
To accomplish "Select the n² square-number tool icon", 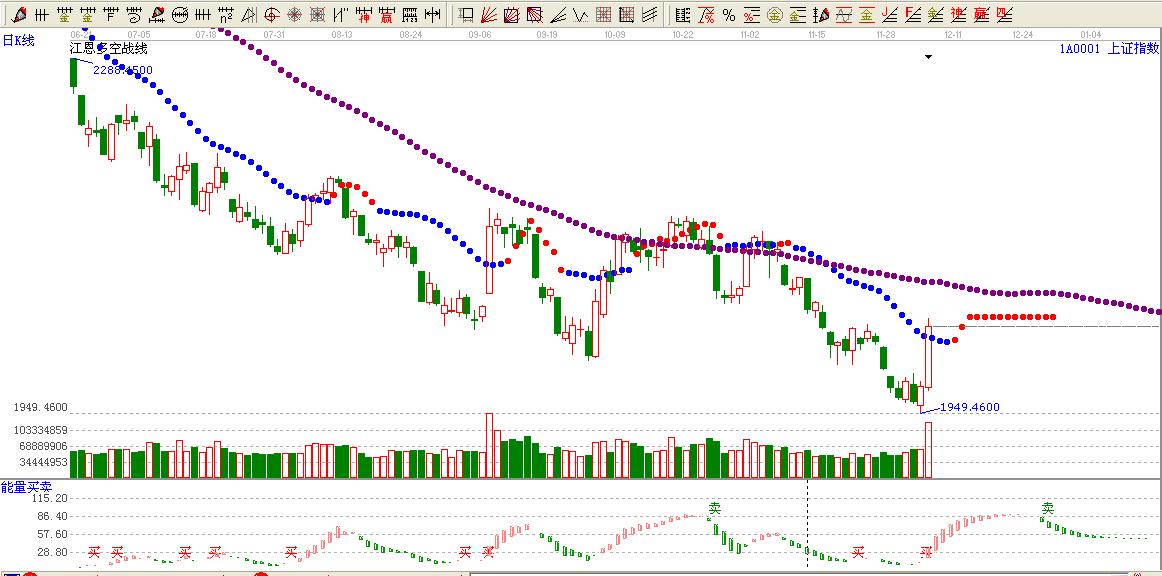I will pyautogui.click(x=226, y=15).
